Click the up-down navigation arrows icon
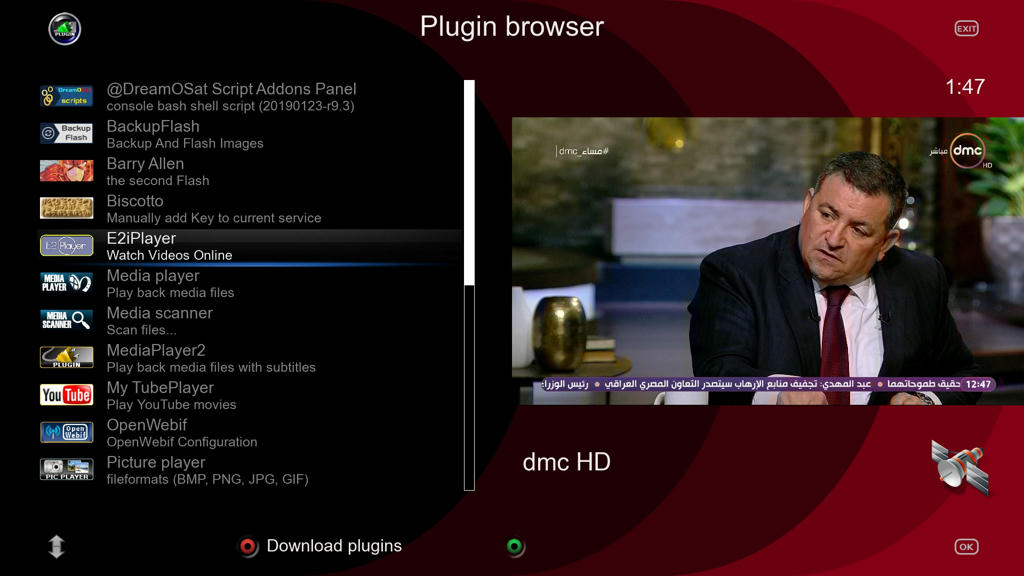Screen dimensions: 1024x576 (56, 547)
